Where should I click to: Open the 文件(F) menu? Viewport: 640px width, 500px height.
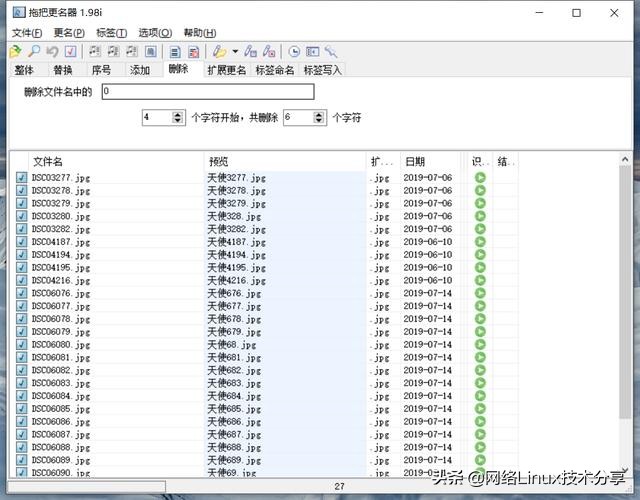click(27, 33)
